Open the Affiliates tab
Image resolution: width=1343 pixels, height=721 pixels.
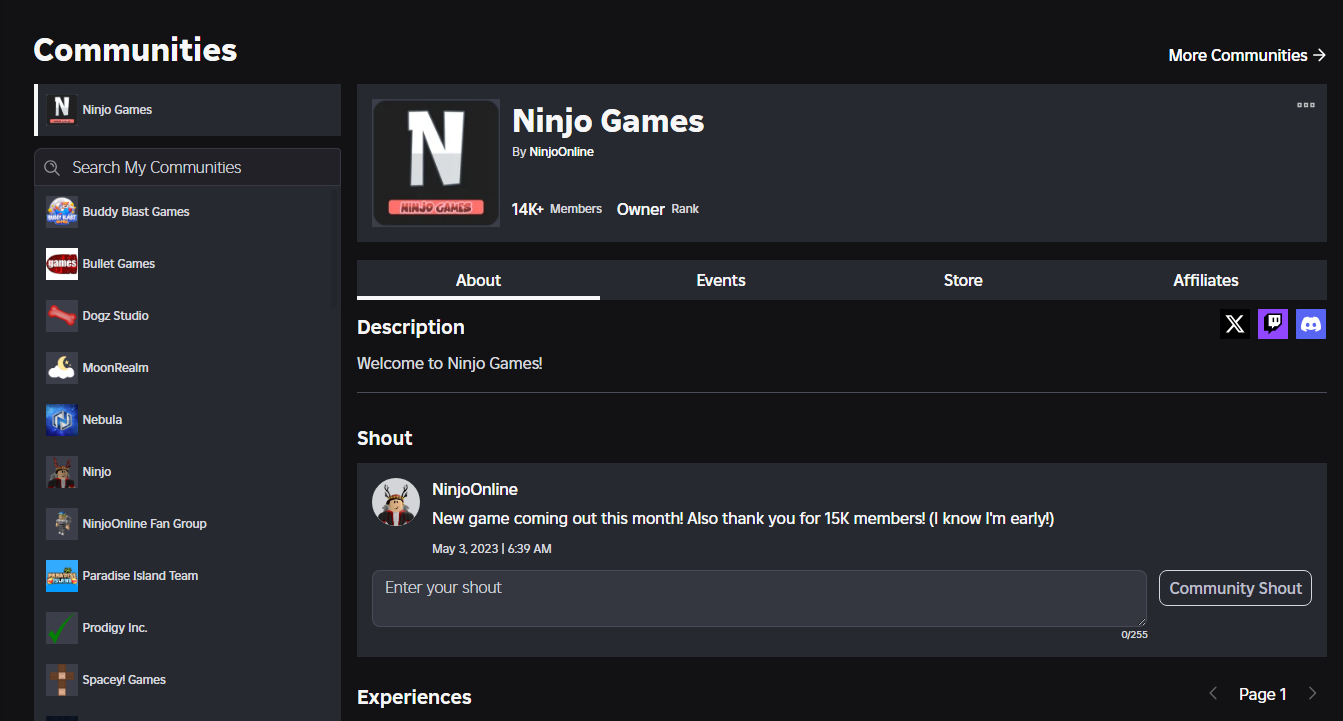[1205, 280]
